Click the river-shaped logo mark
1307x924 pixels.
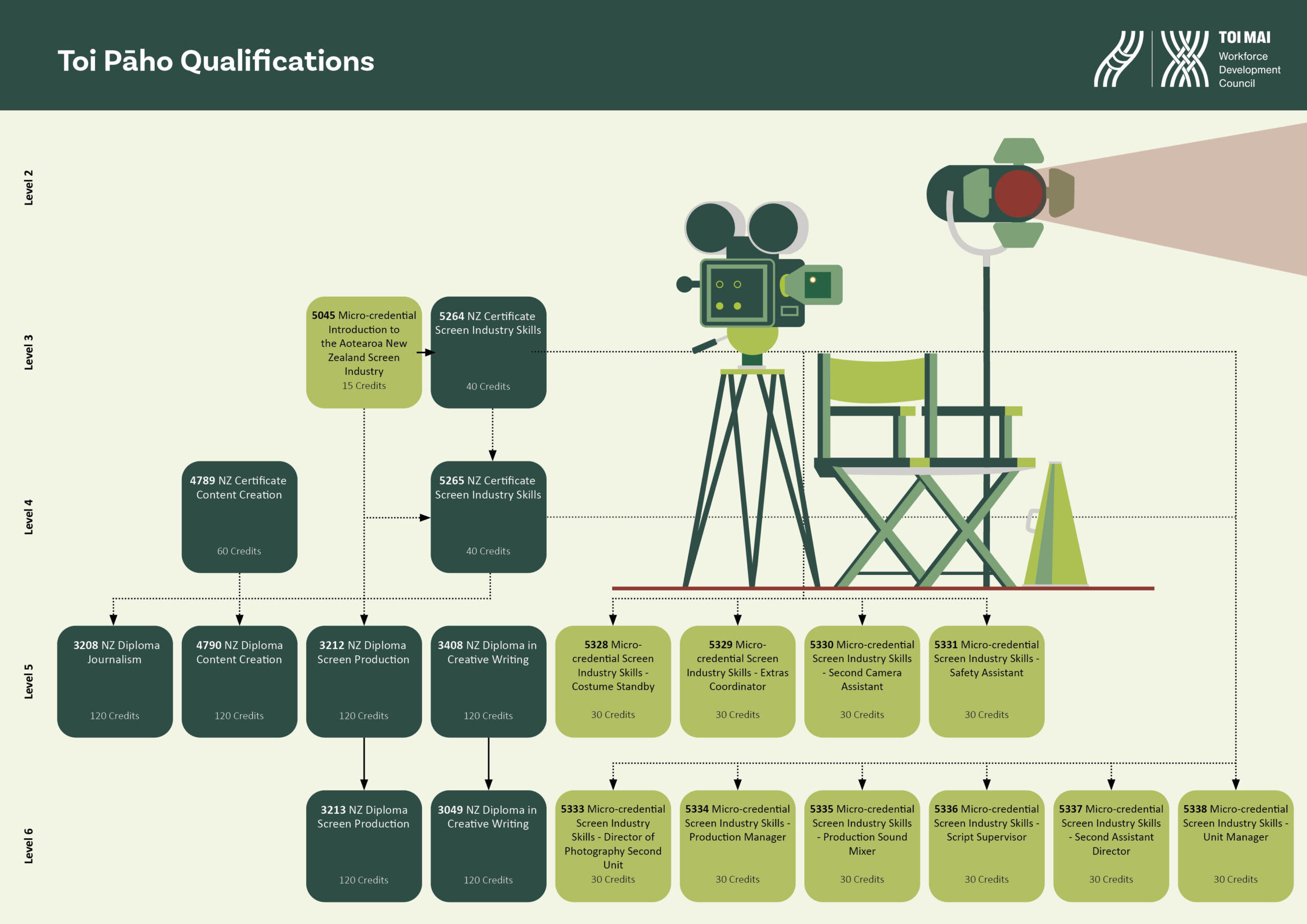[1118, 59]
